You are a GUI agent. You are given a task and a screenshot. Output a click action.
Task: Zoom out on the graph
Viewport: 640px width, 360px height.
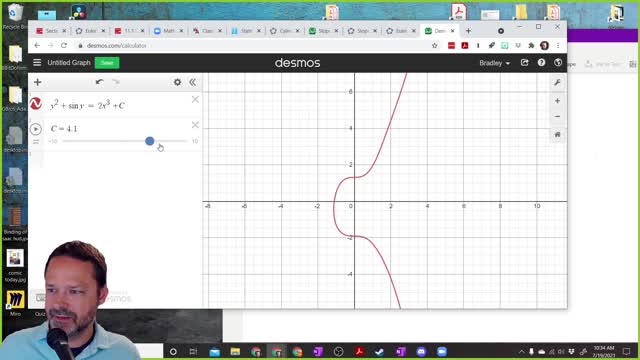tap(557, 116)
